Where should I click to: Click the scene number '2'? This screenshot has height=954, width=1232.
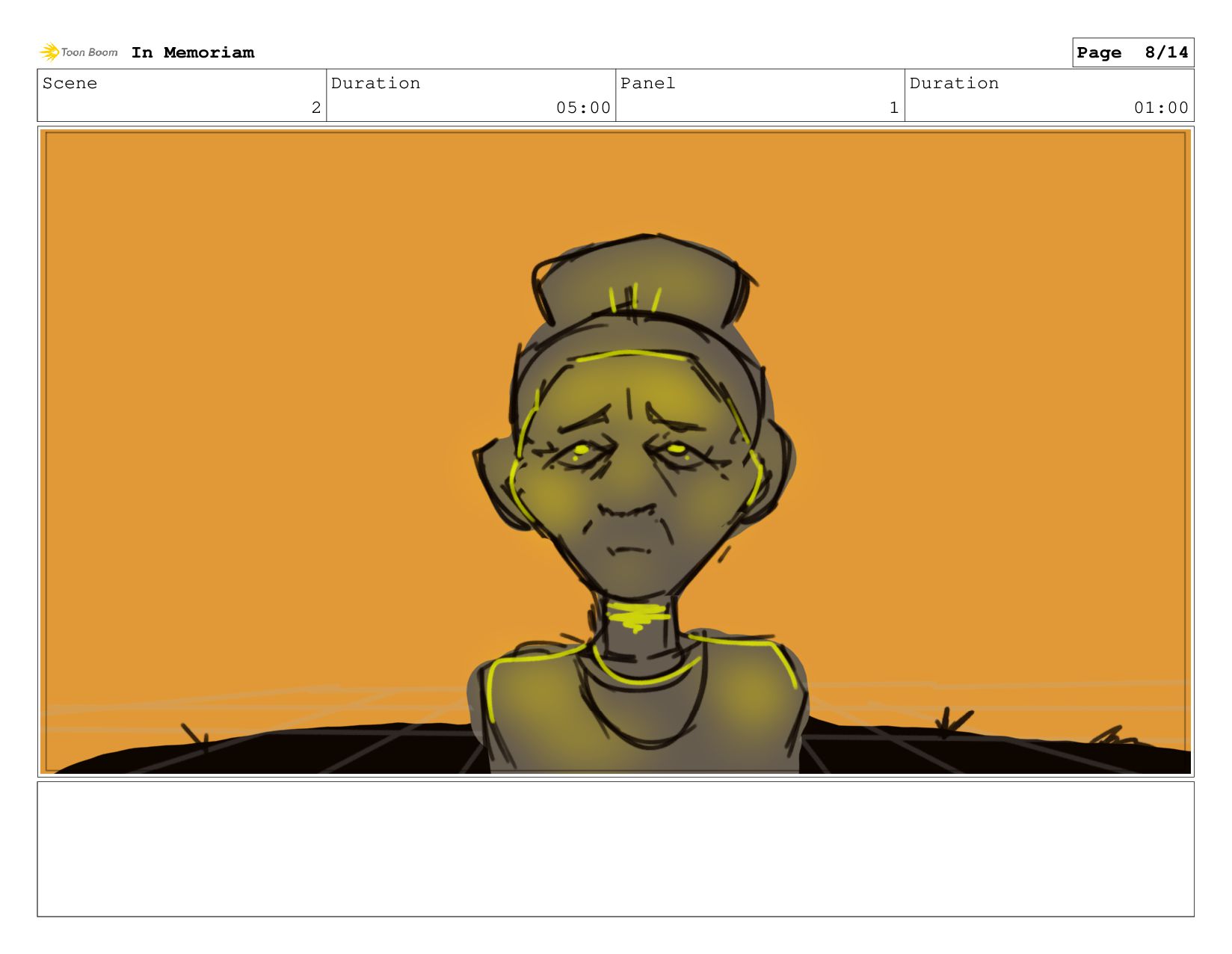point(316,108)
